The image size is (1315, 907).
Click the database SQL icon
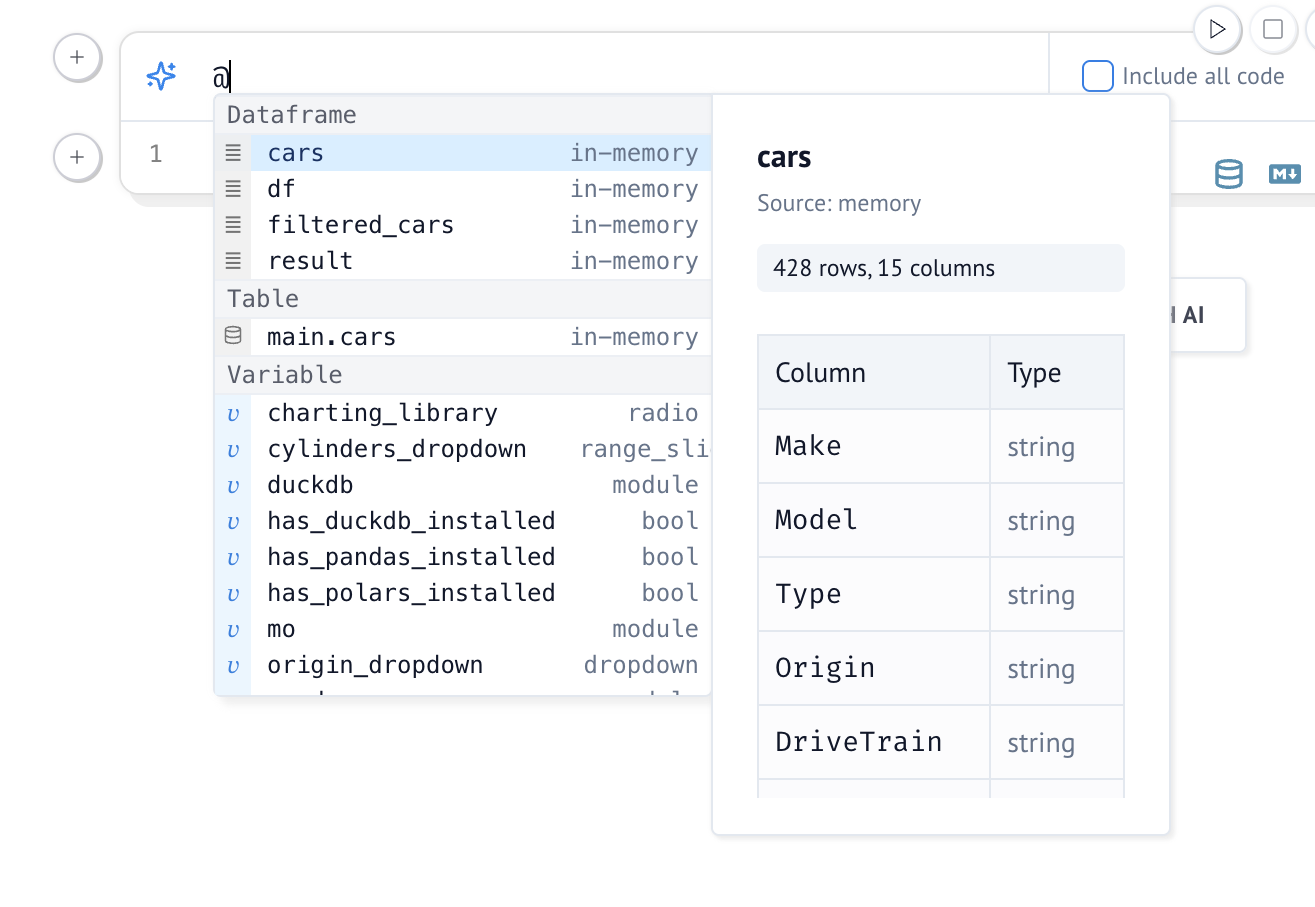pyautogui.click(x=1228, y=174)
